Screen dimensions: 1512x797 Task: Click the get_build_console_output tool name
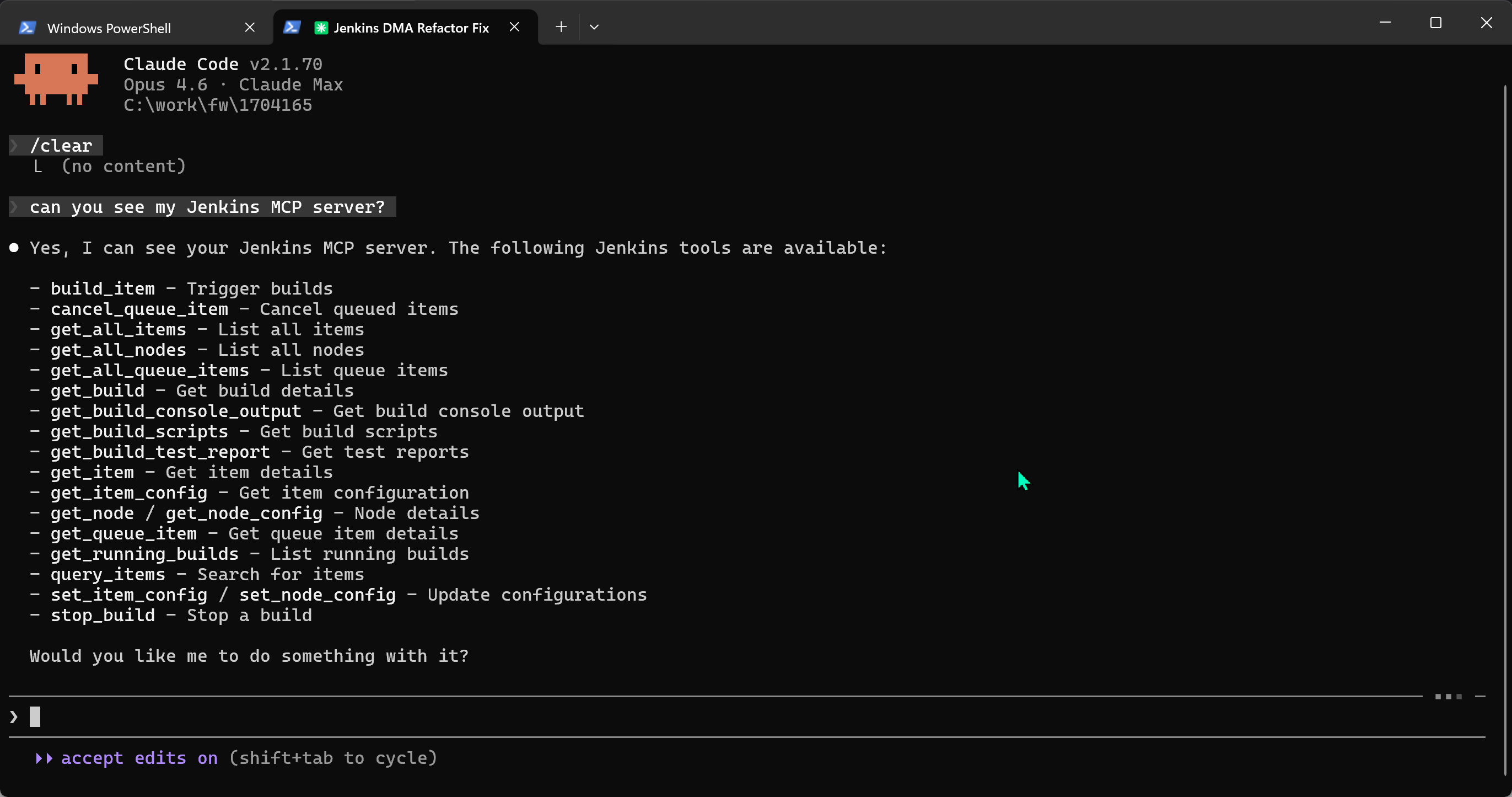pos(175,411)
